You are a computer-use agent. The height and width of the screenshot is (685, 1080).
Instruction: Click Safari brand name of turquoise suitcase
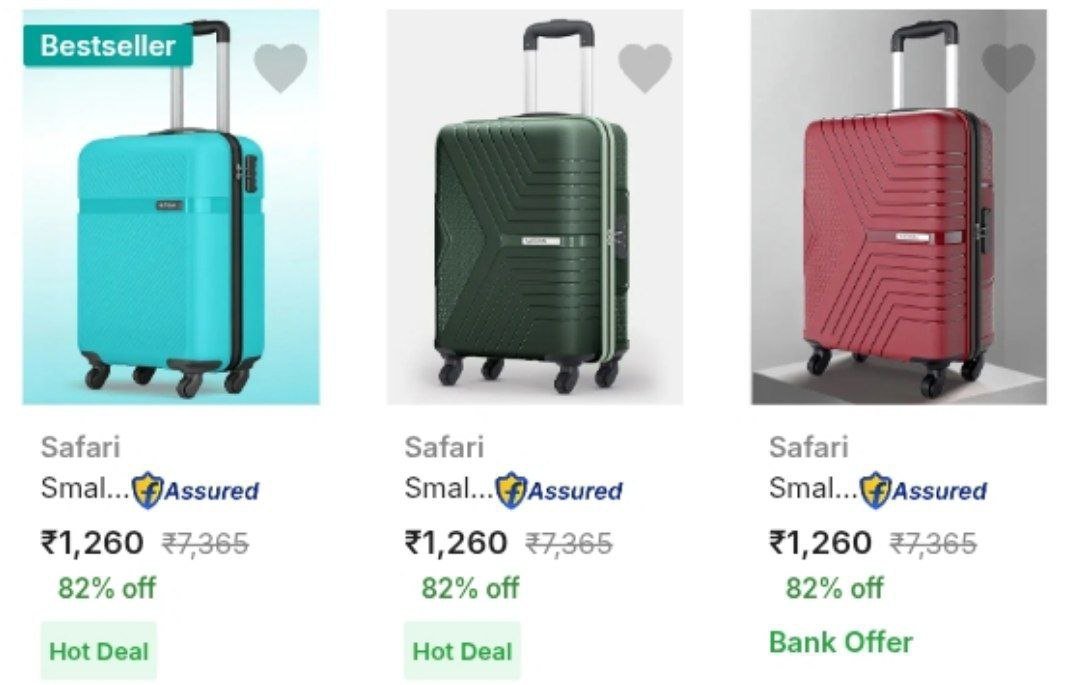80,447
